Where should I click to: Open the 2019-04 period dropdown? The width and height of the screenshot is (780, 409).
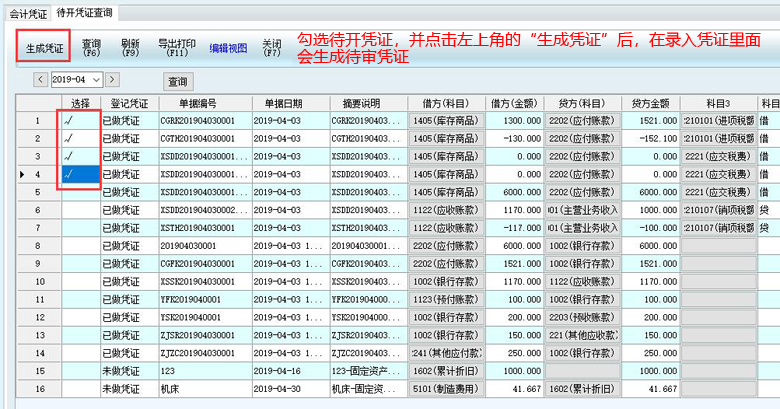tap(96, 79)
